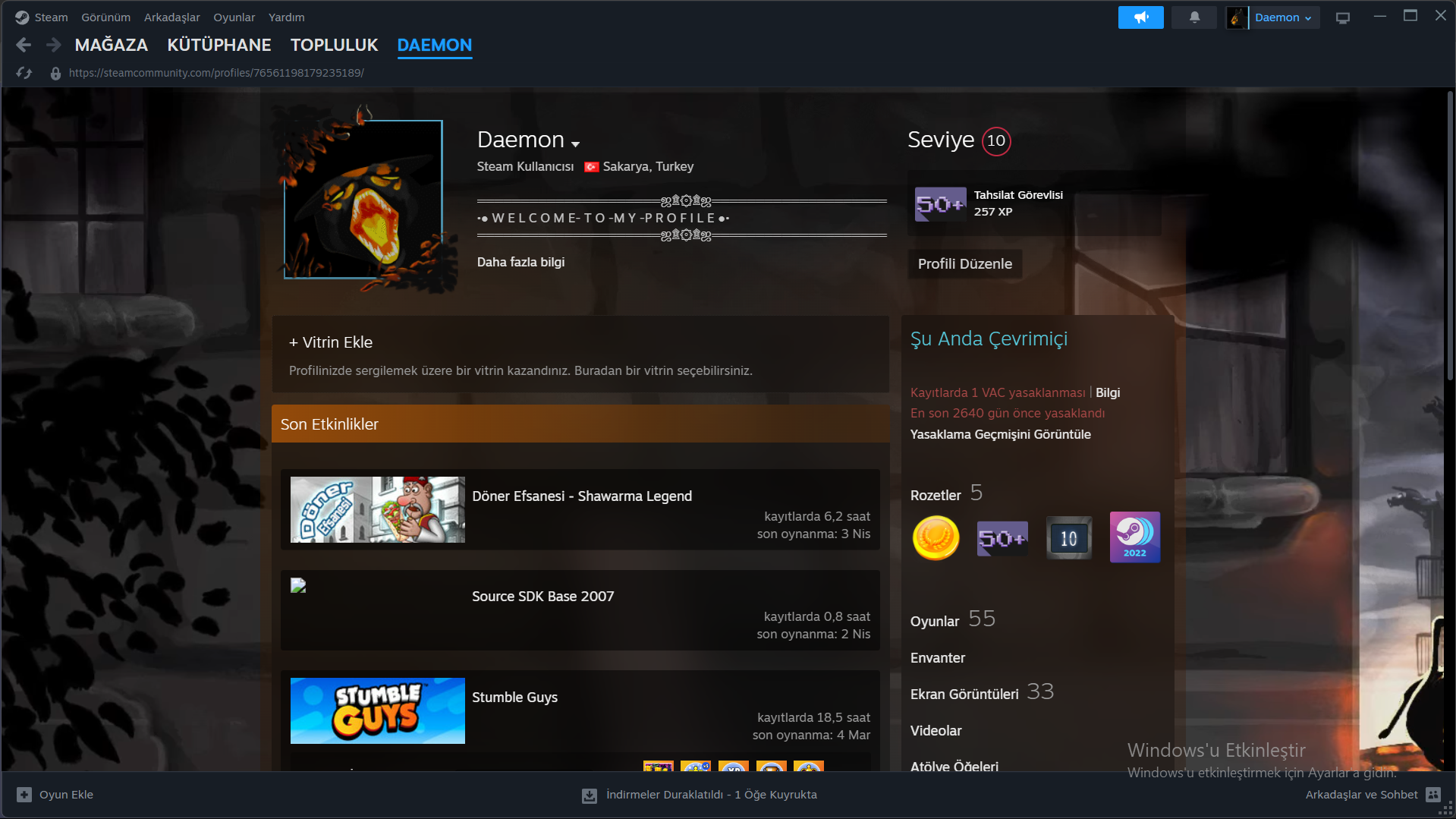
Task: Open the Bilgi link next to VAC ban
Action: coord(1108,393)
